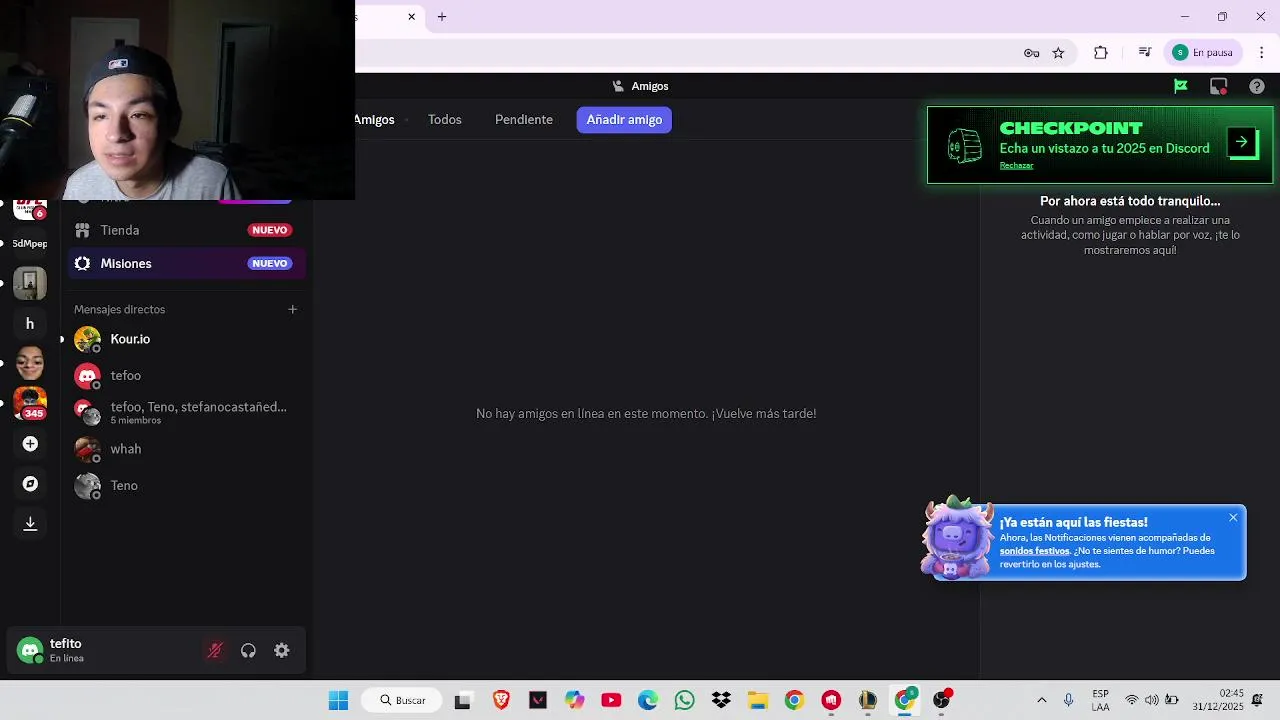Add a server with plus icon
1280x720 pixels.
tap(30, 443)
